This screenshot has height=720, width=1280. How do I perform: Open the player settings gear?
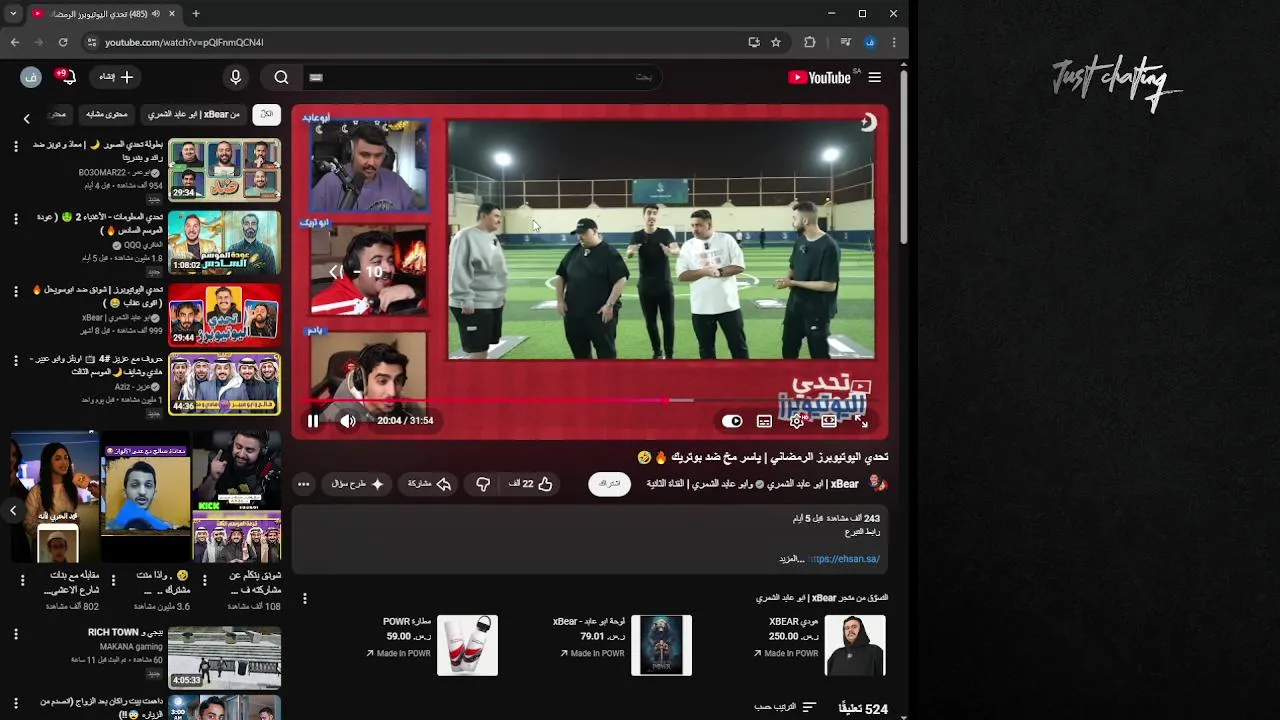tap(797, 421)
